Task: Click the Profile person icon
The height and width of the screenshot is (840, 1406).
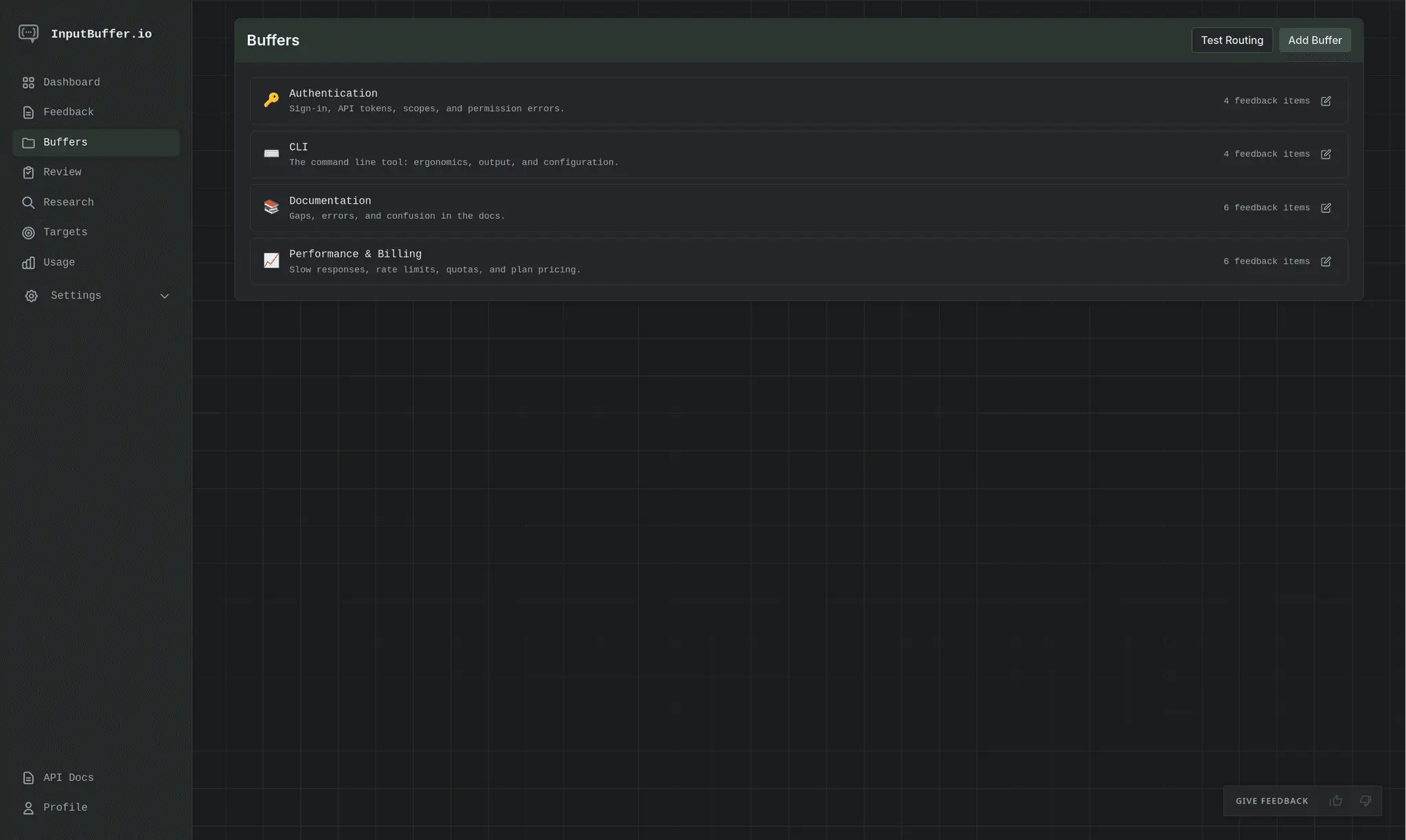Action: [28, 808]
